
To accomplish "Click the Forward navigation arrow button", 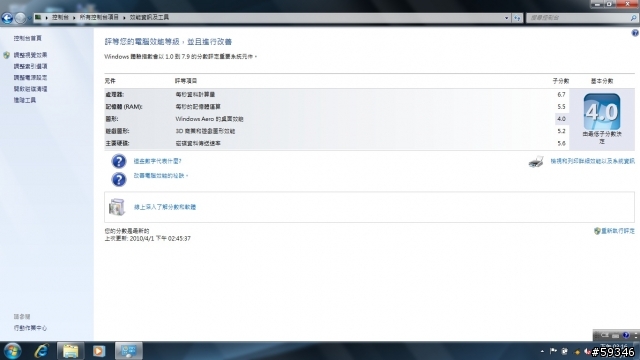I will tap(20, 18).
